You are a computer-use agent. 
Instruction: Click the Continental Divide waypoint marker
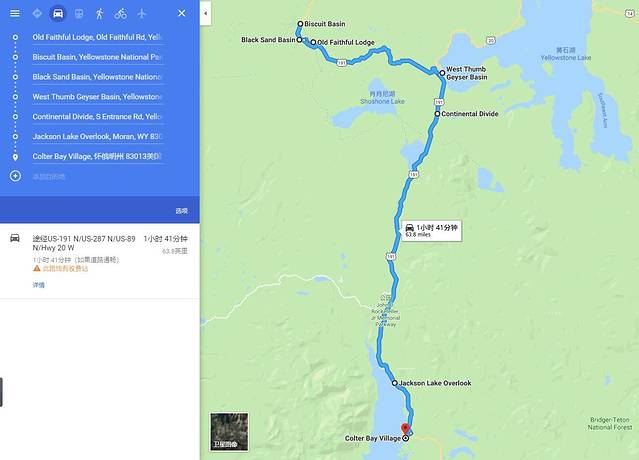coord(437,114)
